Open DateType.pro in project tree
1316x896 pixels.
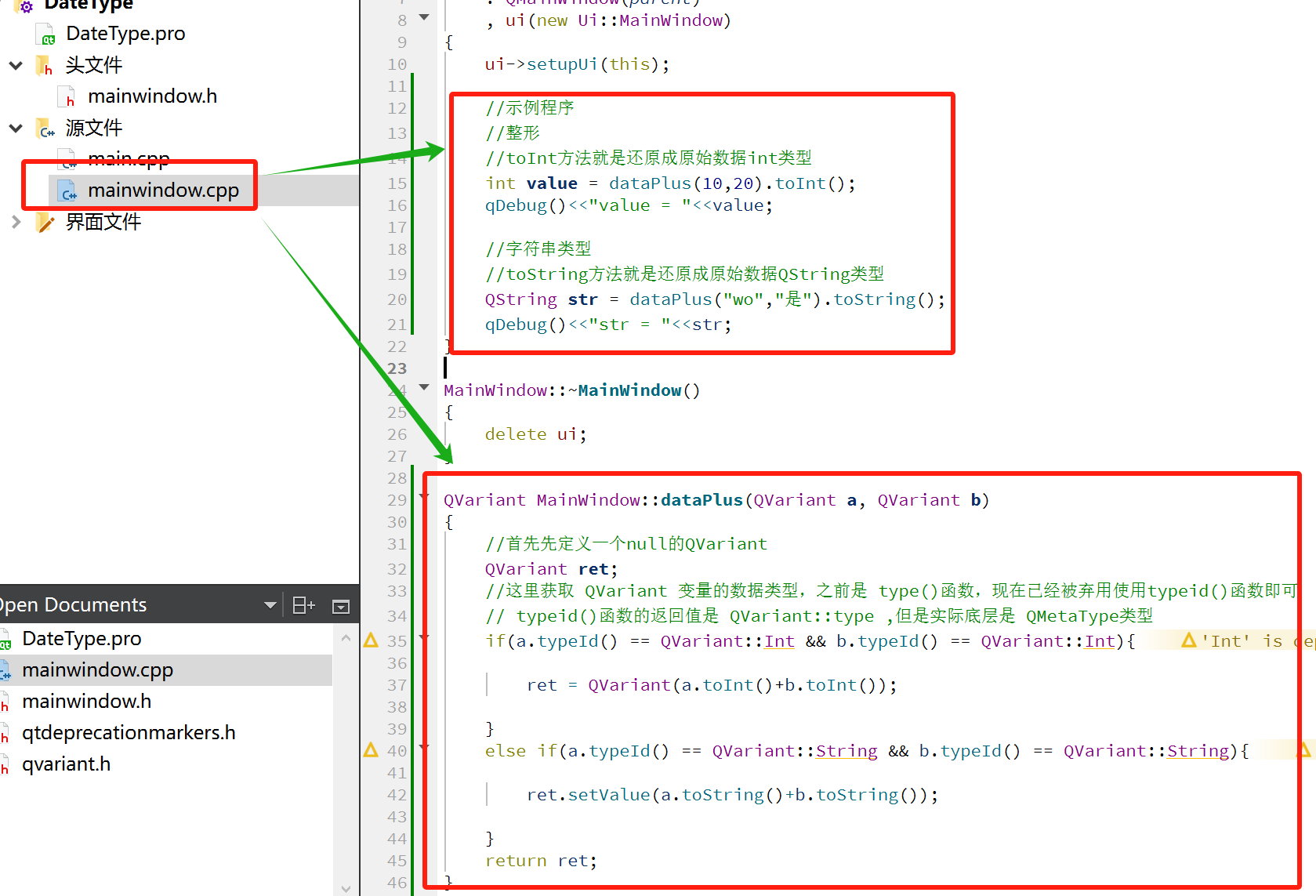click(125, 34)
